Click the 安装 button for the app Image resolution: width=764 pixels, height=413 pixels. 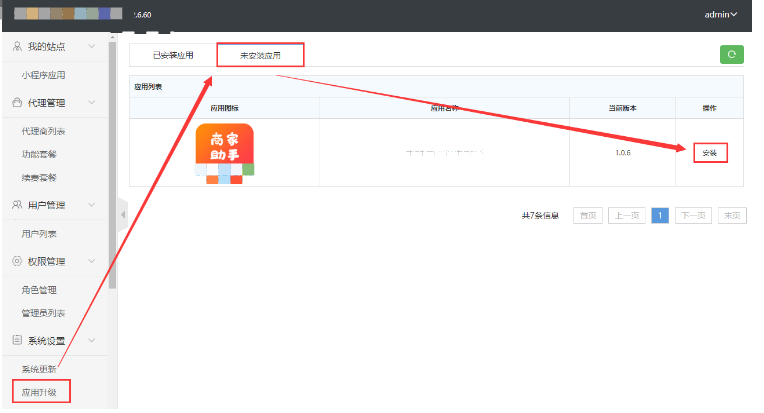point(709,153)
